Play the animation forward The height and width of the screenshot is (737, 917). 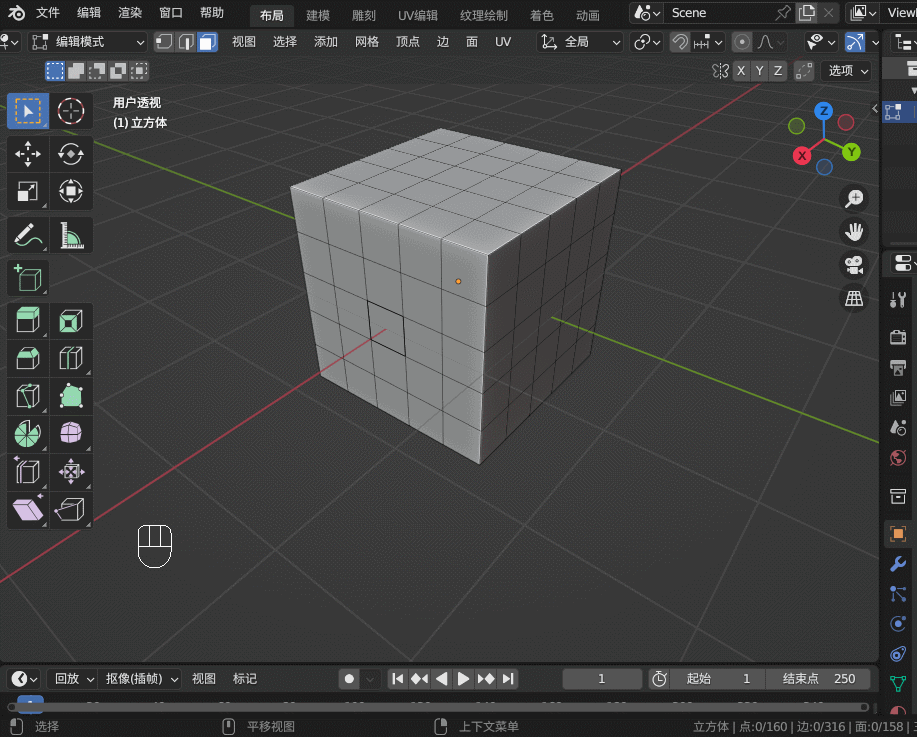[x=463, y=679]
